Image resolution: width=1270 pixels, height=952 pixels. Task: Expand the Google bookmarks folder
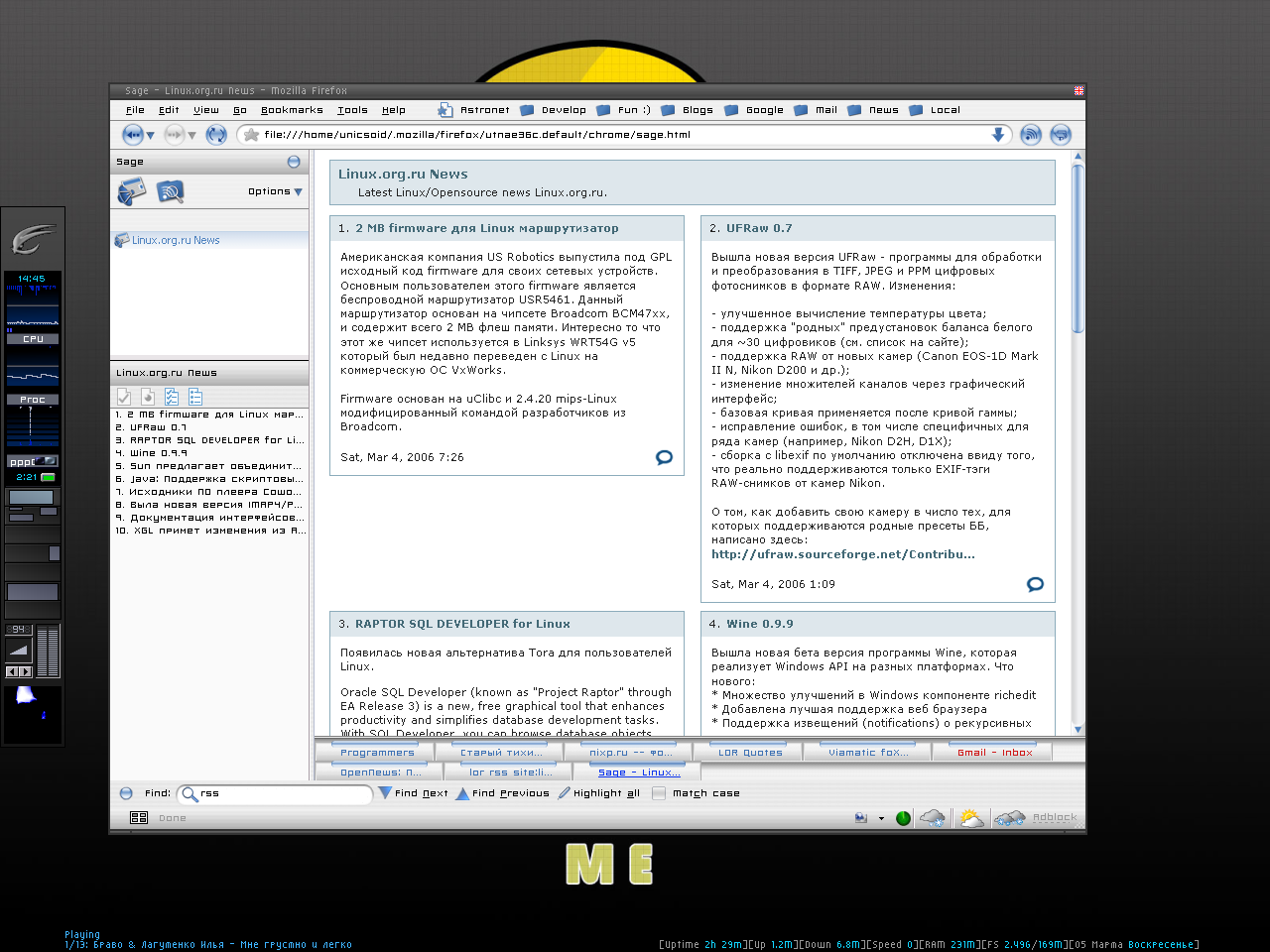[x=754, y=110]
